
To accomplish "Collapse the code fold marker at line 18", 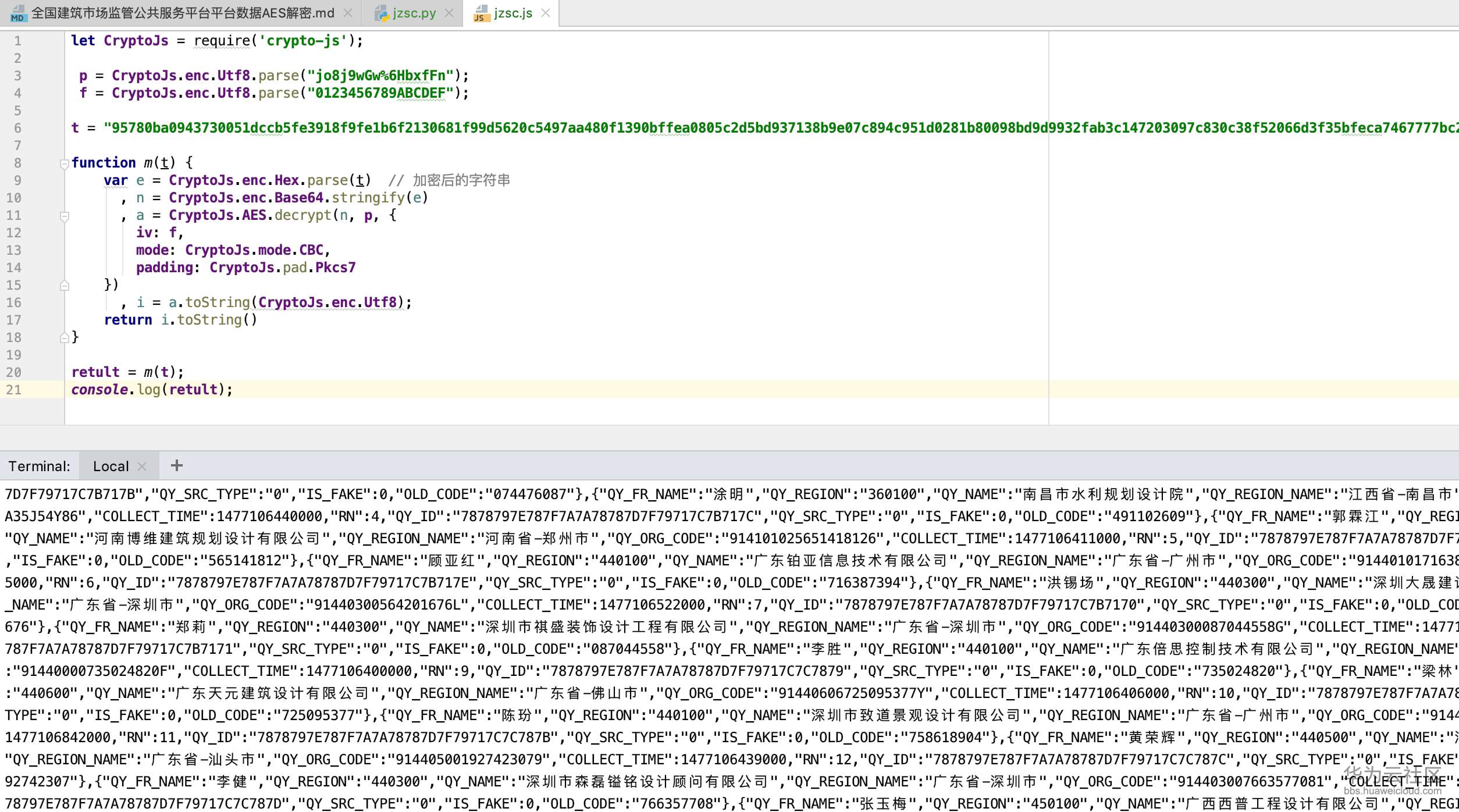I will 65,337.
